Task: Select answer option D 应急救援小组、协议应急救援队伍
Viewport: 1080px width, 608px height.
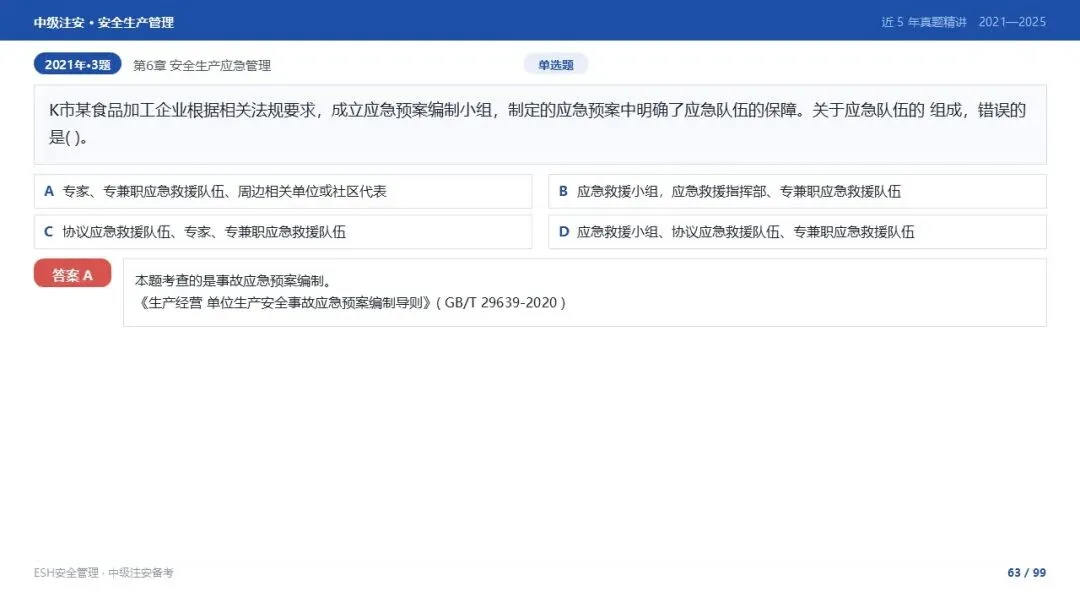Action: pyautogui.click(x=797, y=232)
